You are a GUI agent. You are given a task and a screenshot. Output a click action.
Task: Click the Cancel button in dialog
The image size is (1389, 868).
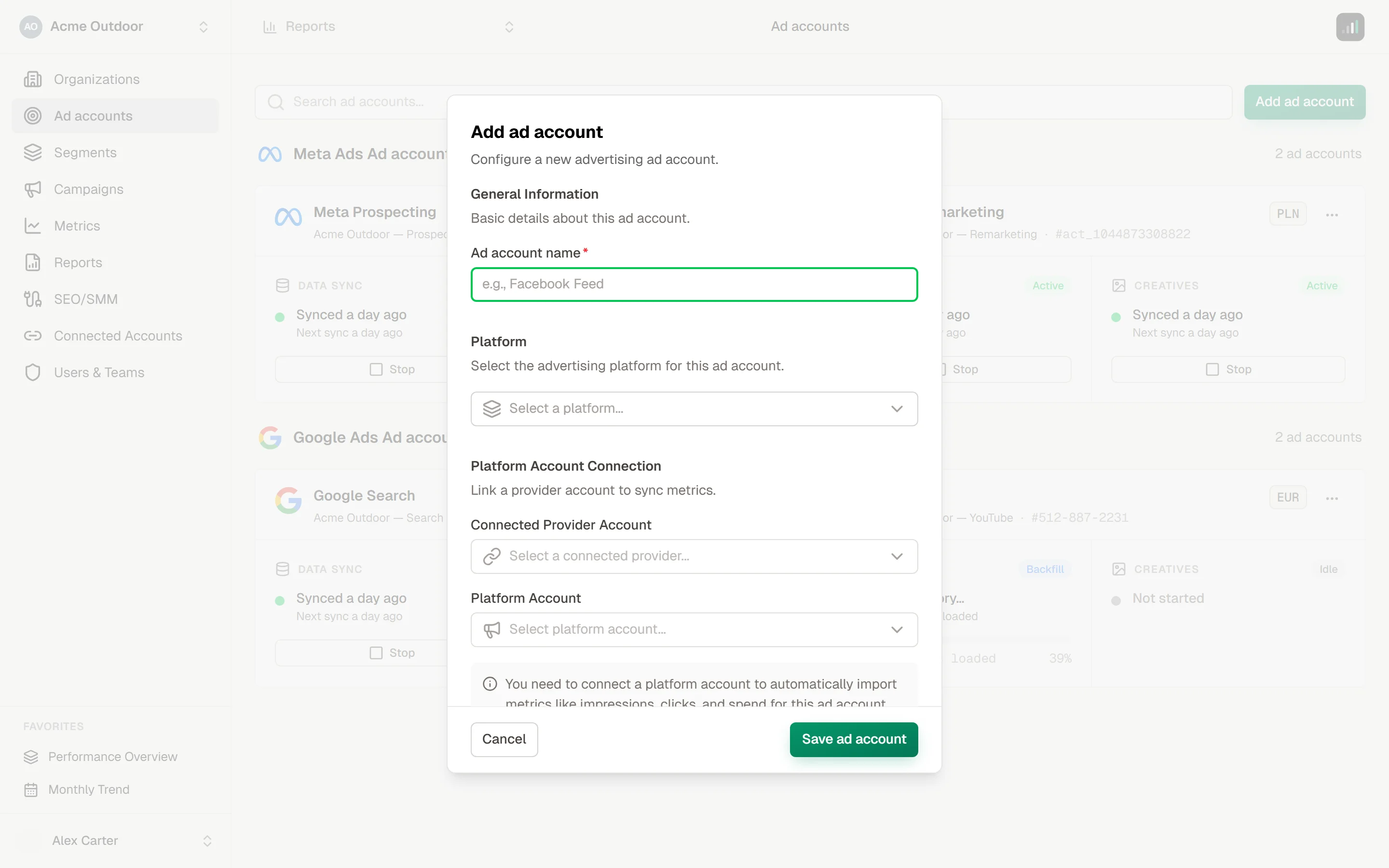pyautogui.click(x=504, y=739)
